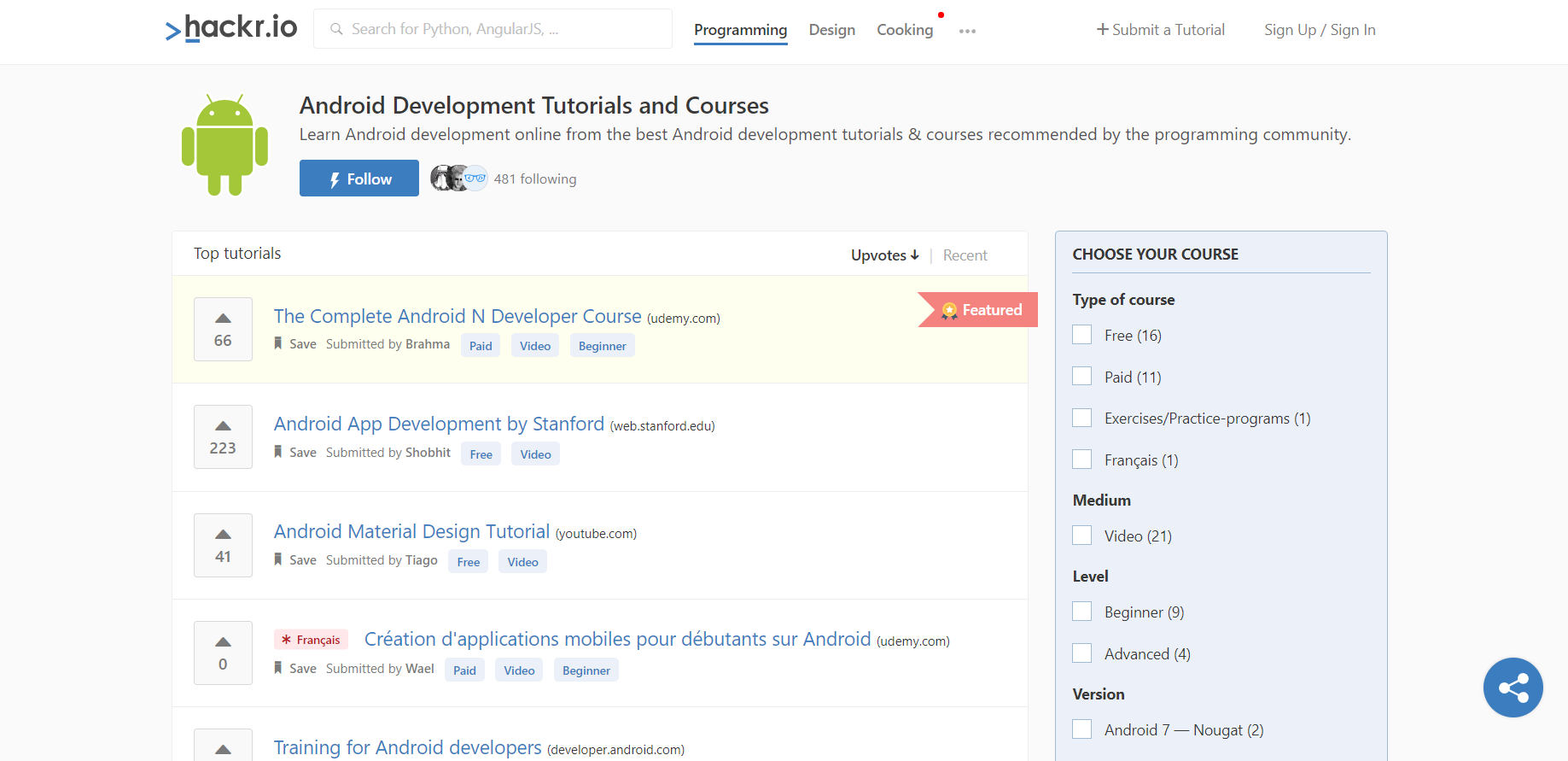This screenshot has height=761, width=1568.
Task: Click Free tag on Stanford tutorial
Action: pos(481,454)
